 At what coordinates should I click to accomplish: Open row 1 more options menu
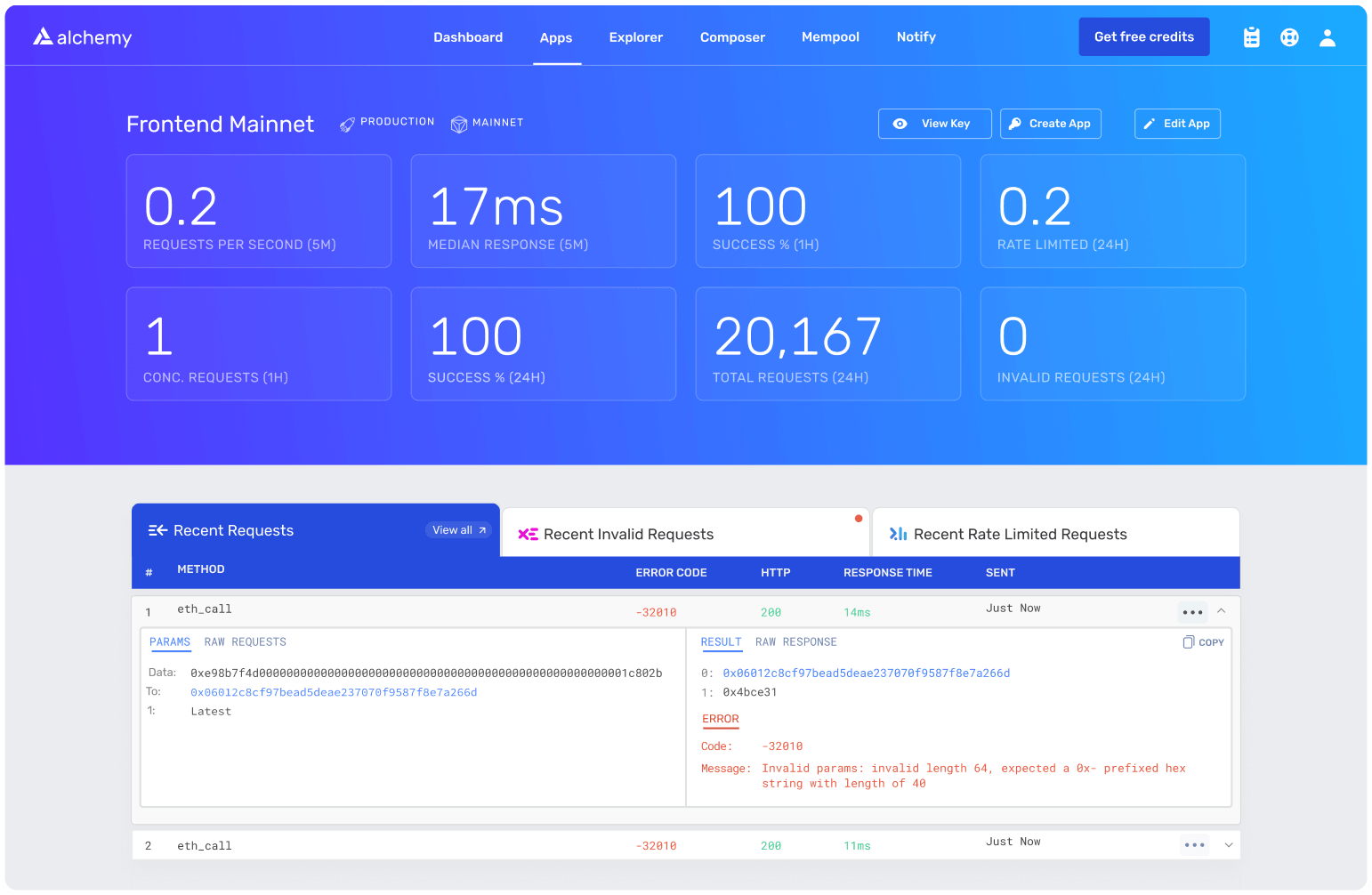tap(1193, 612)
